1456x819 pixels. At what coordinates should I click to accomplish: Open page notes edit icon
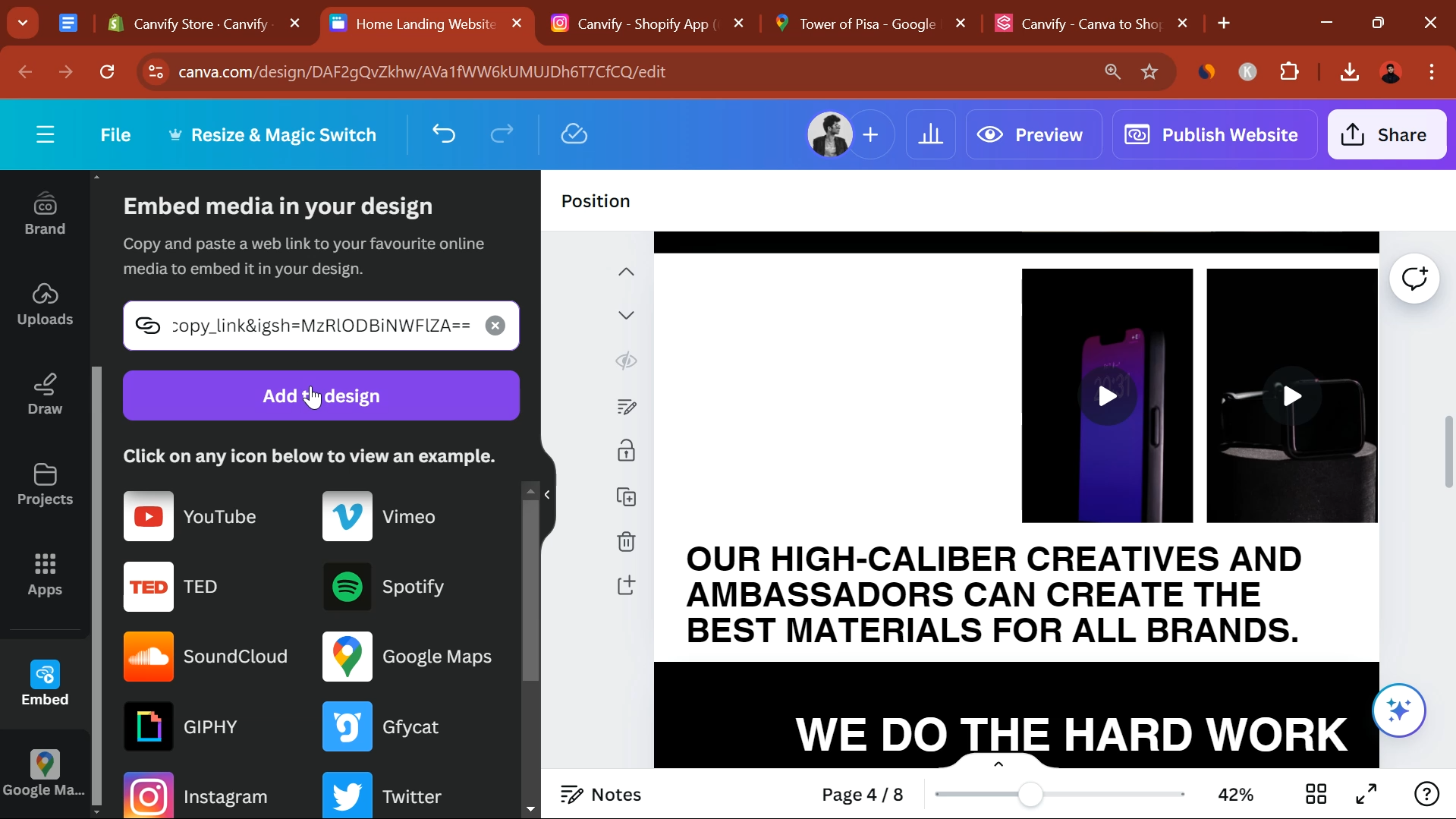click(x=626, y=407)
